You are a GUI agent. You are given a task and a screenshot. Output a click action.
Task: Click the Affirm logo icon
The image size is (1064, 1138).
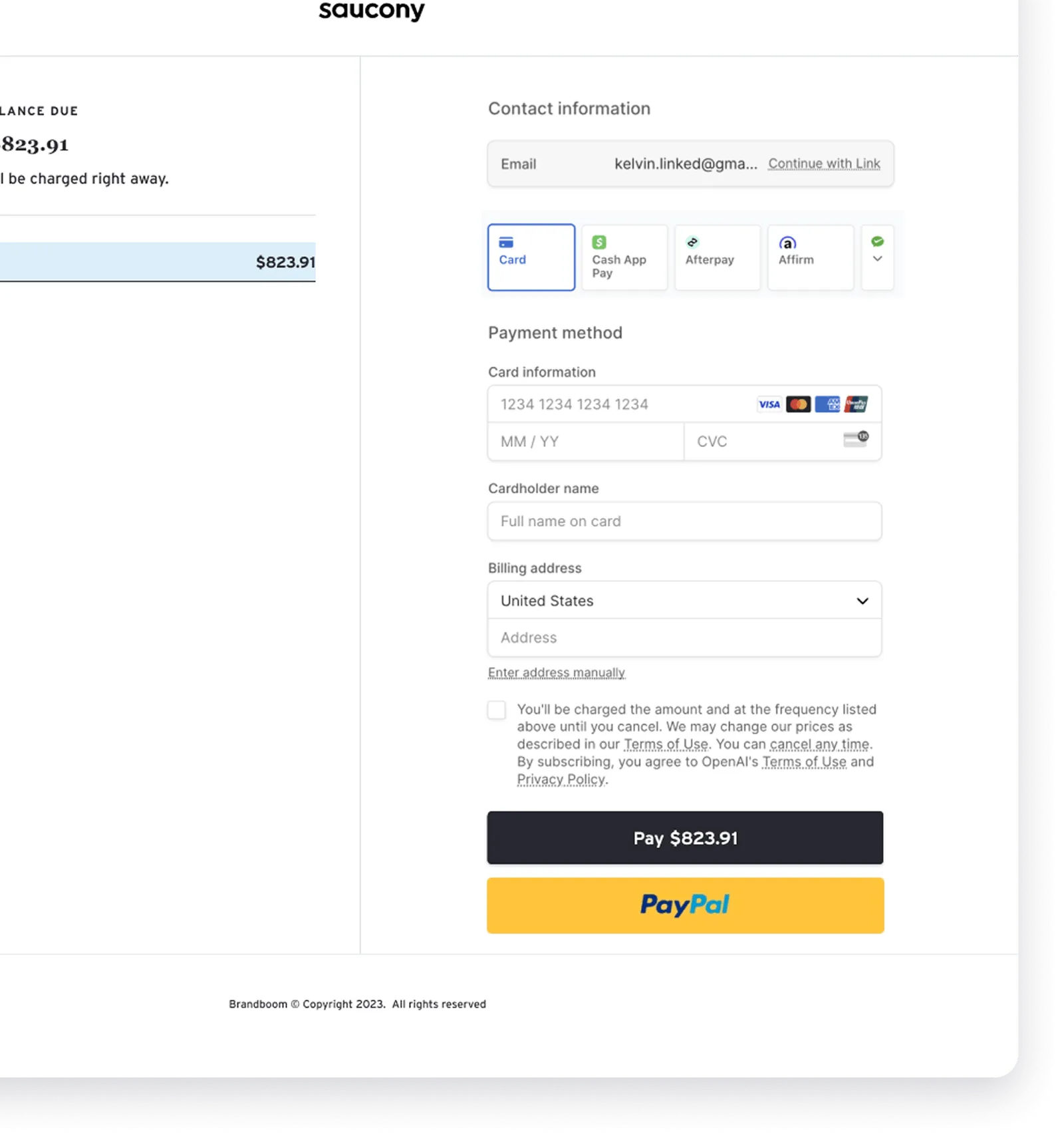pos(787,243)
